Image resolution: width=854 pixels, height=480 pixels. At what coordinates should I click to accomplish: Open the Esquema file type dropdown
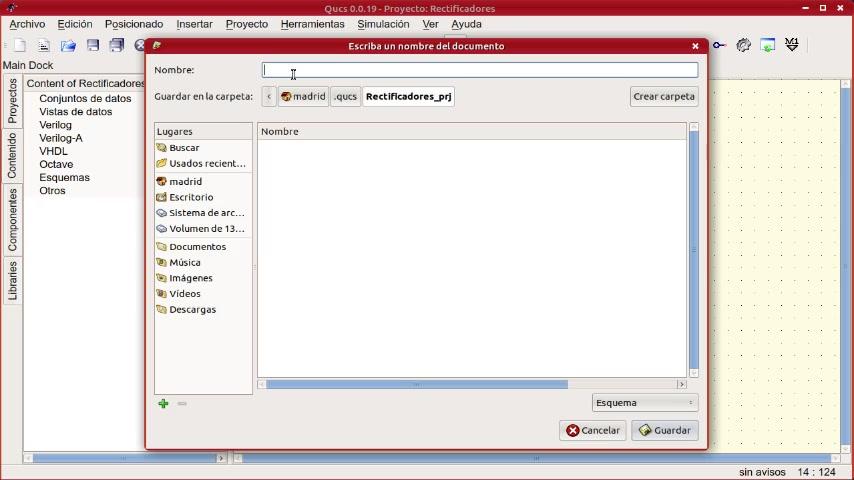click(645, 403)
